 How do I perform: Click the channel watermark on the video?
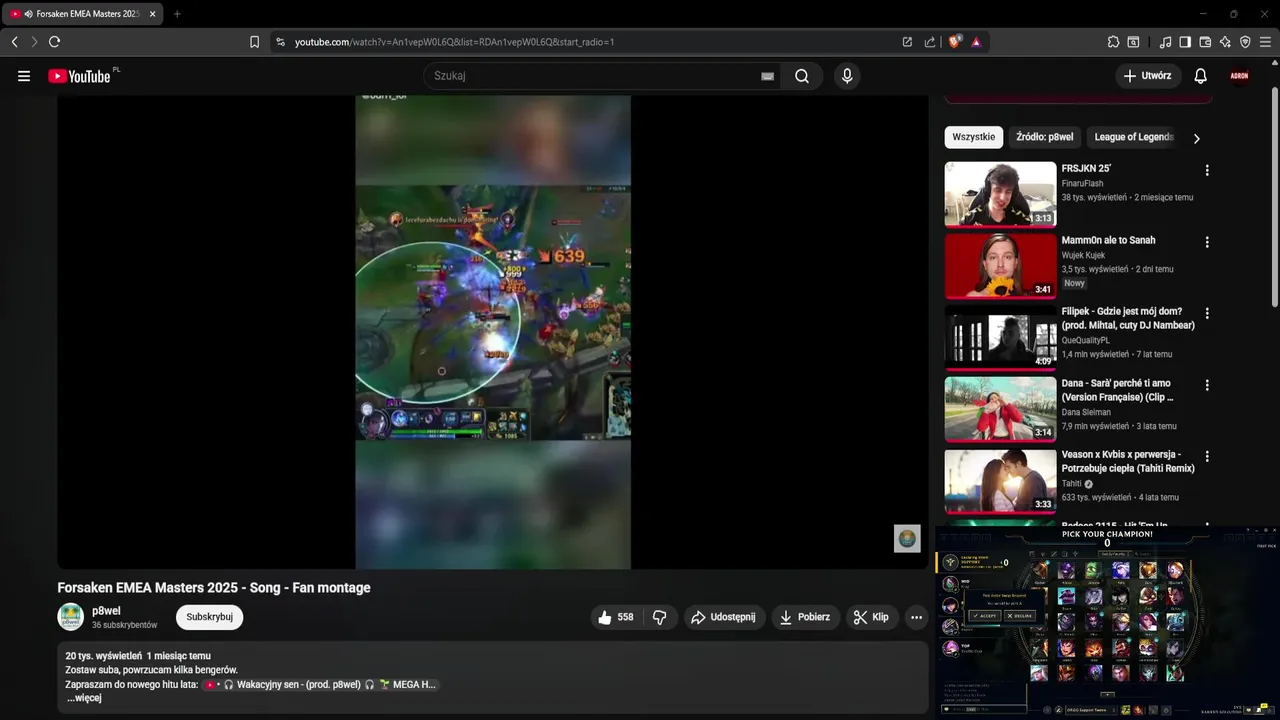907,538
